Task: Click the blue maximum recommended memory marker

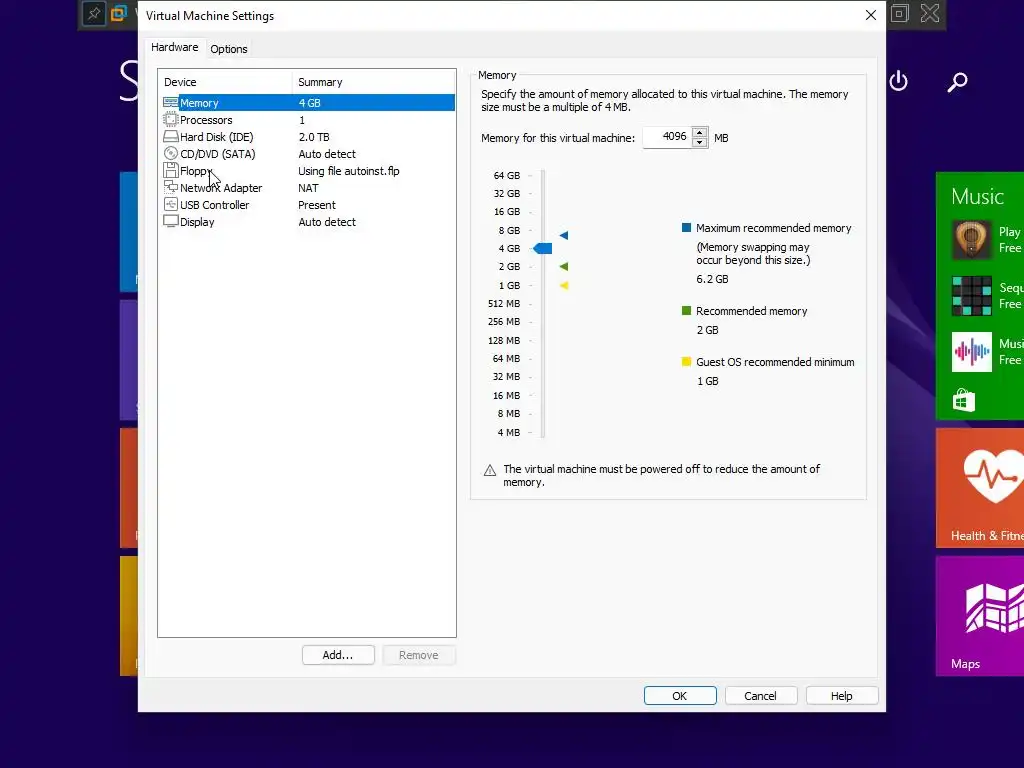Action: [x=564, y=235]
